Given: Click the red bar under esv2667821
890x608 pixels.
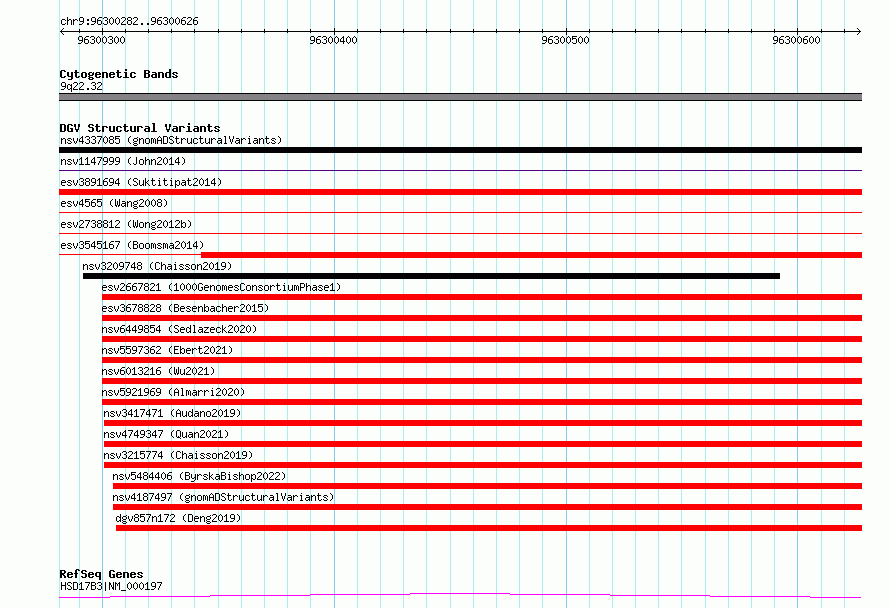Looking at the screenshot, I should pyautogui.click(x=482, y=297).
